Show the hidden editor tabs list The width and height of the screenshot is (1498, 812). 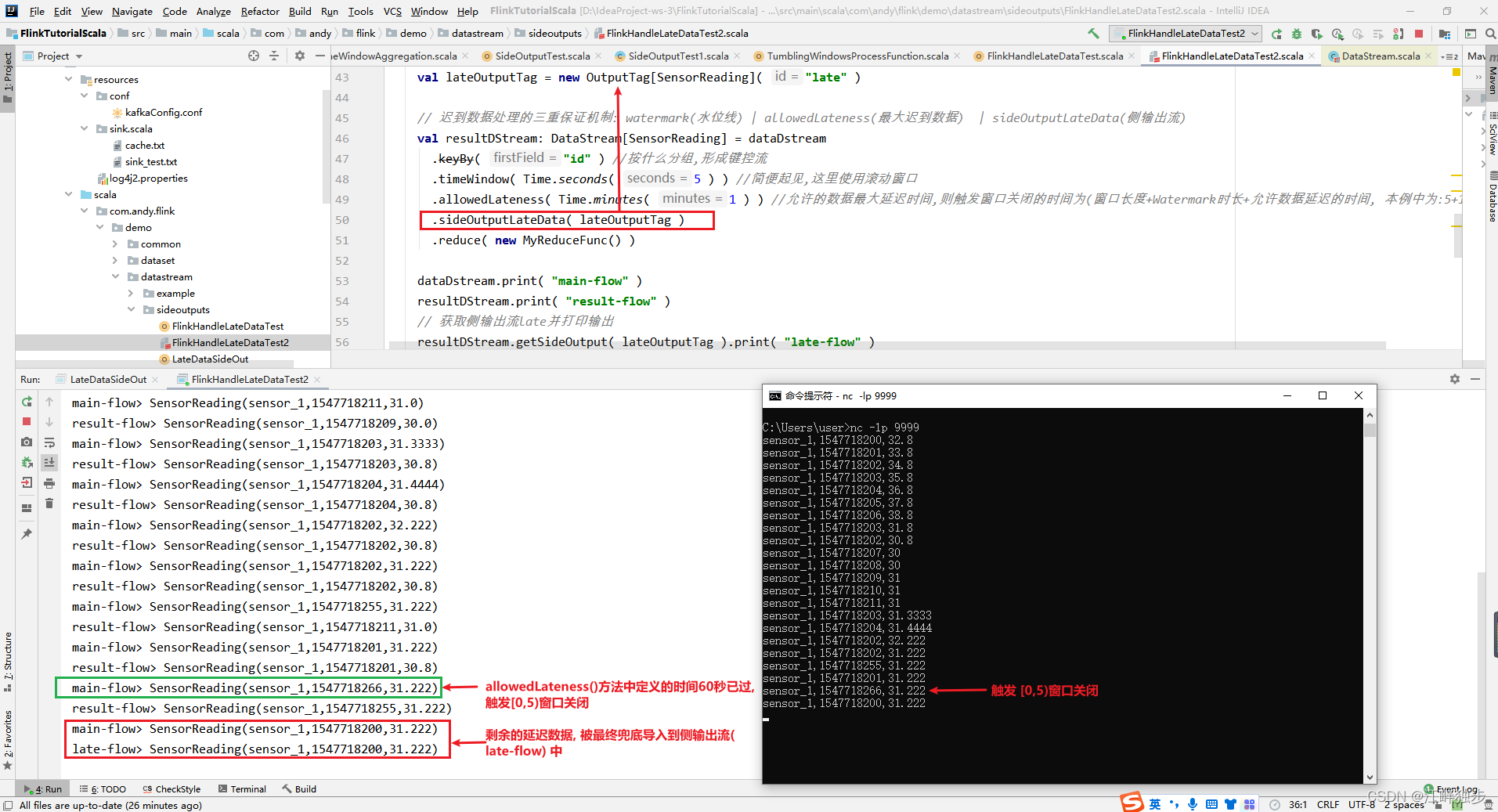point(1450,56)
